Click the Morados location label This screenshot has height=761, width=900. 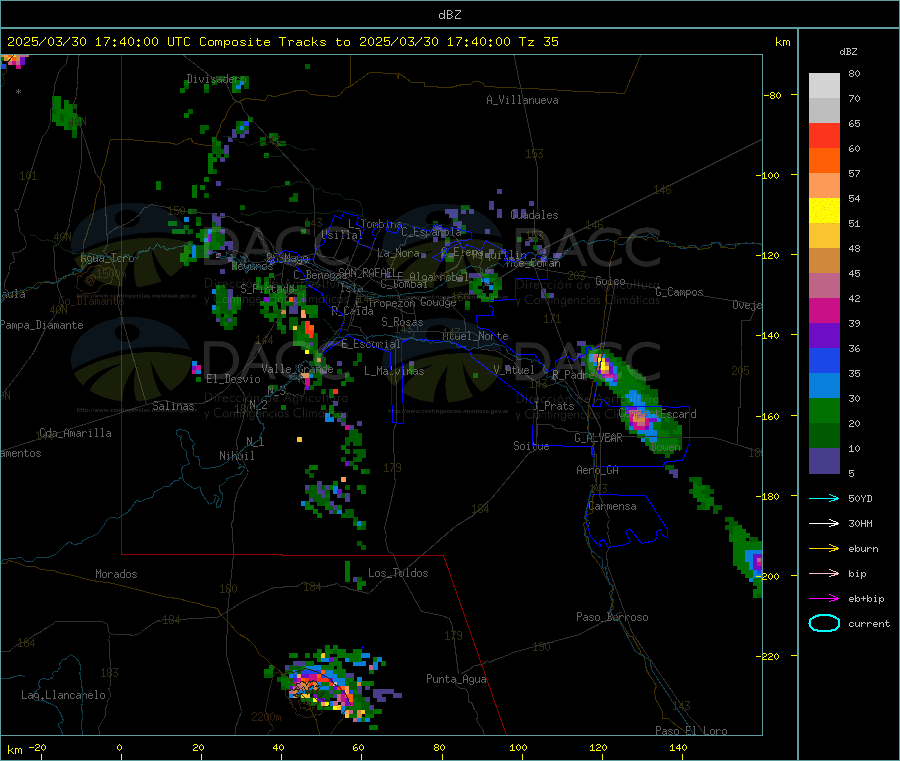tap(116, 574)
